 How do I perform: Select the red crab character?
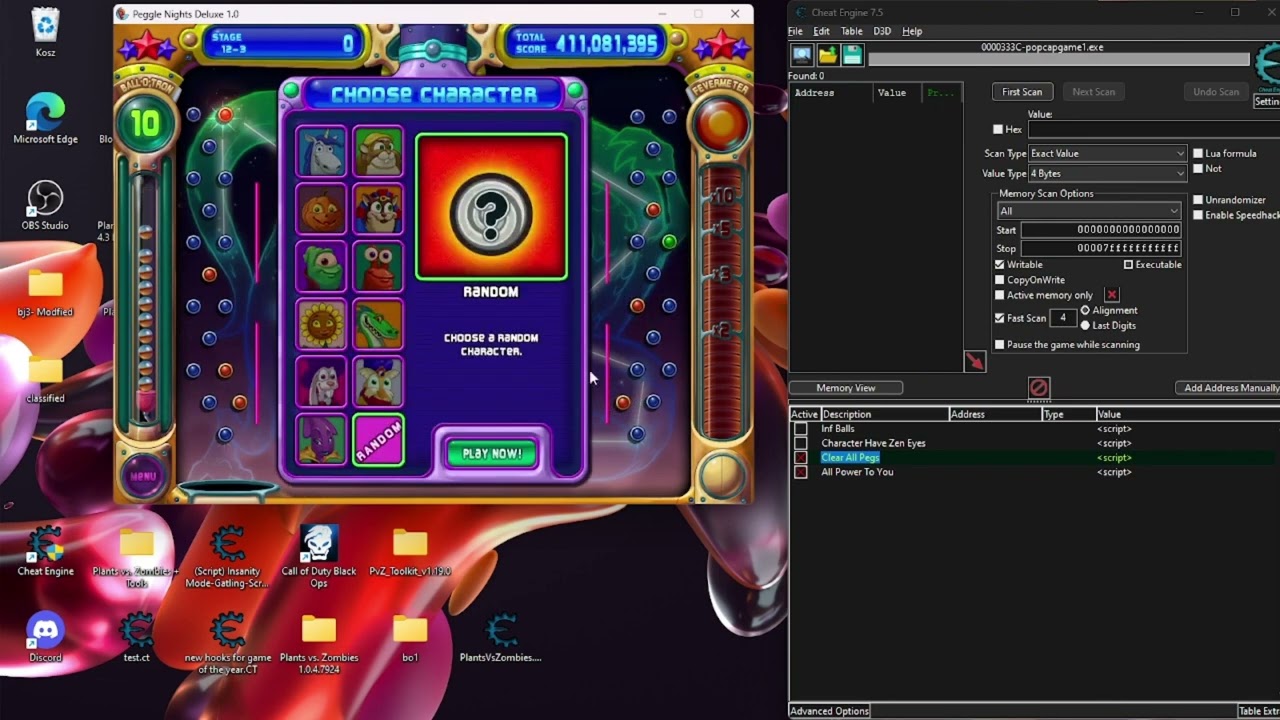378,267
